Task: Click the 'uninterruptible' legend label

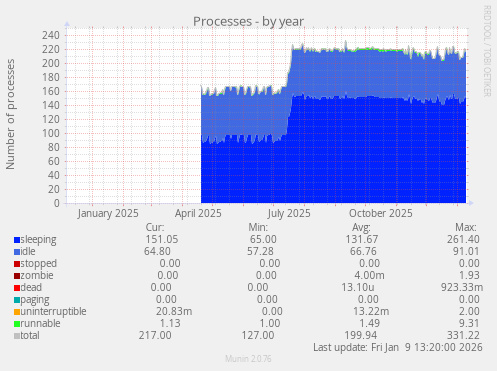Action: pyautogui.click(x=53, y=312)
